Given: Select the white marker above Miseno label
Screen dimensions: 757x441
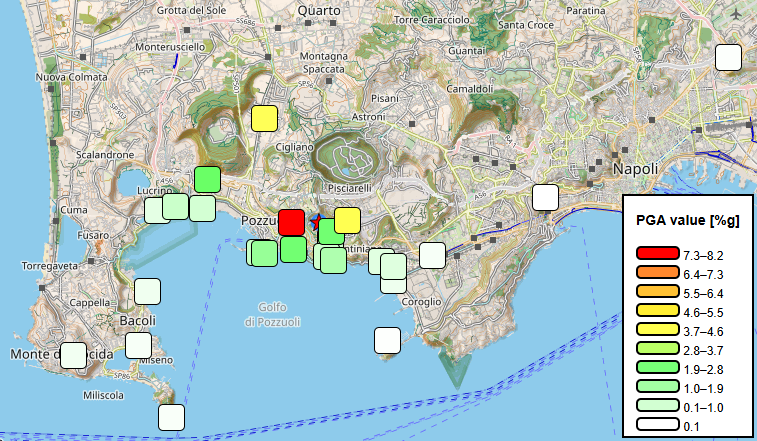Looking at the screenshot, I should point(139,345).
